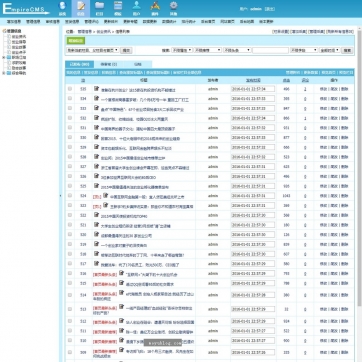Open the 不限属性 search filter dropdown
362x362 pixels.
(182, 50)
